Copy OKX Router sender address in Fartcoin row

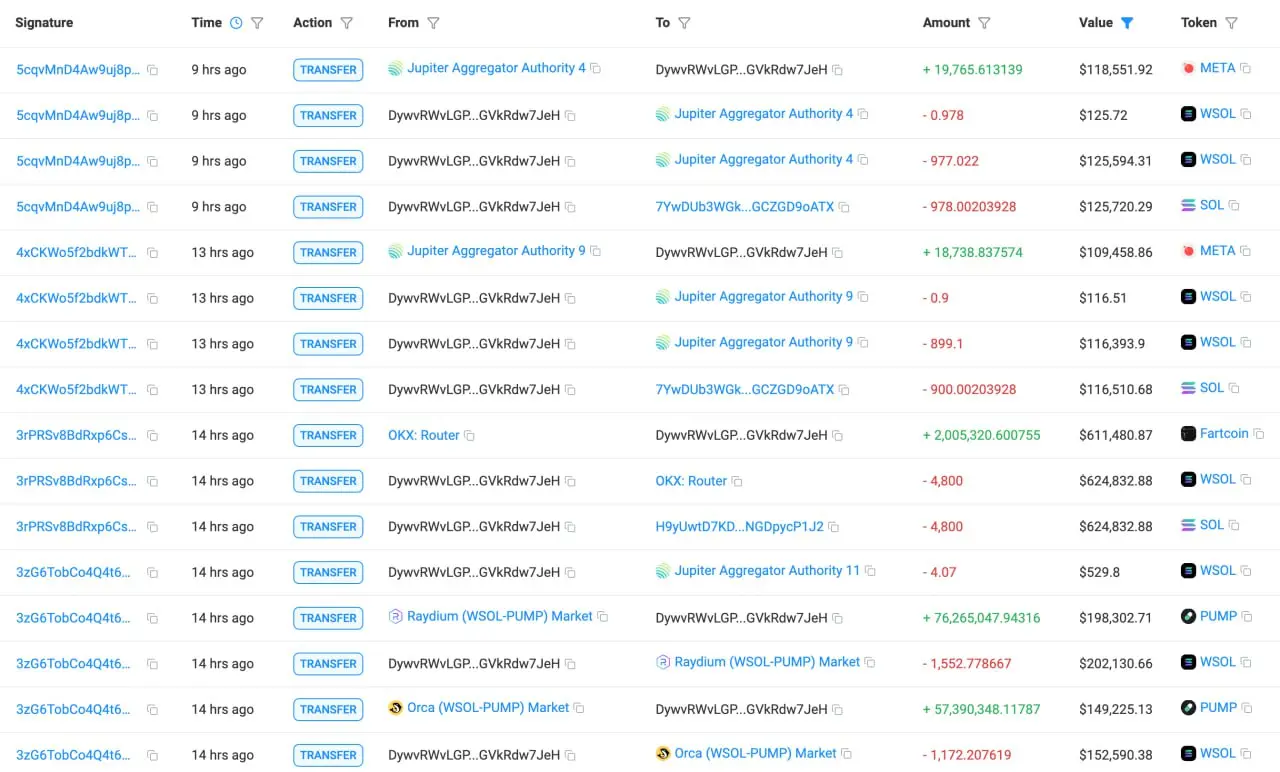tap(469, 436)
